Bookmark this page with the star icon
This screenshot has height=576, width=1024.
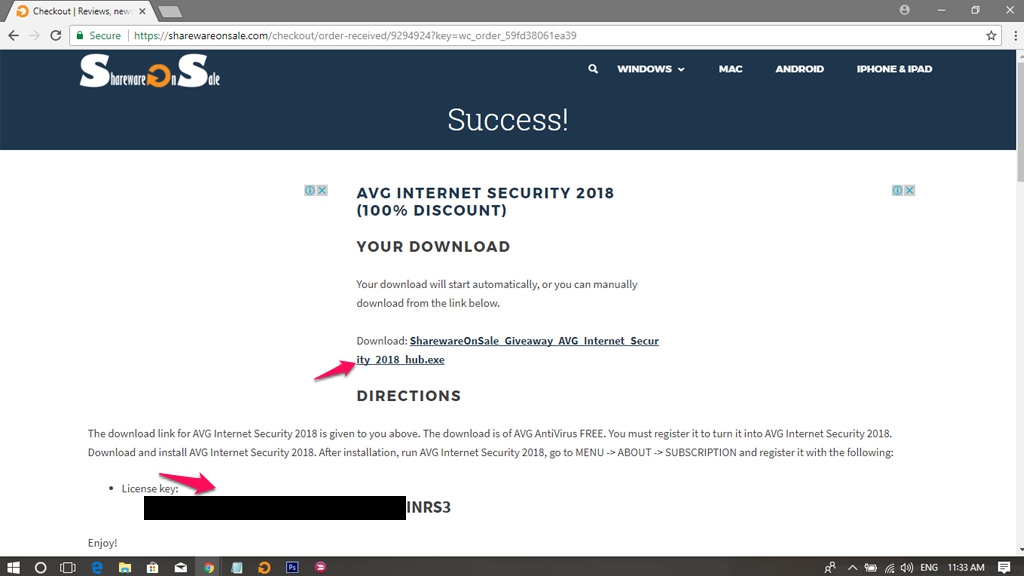[x=991, y=35]
